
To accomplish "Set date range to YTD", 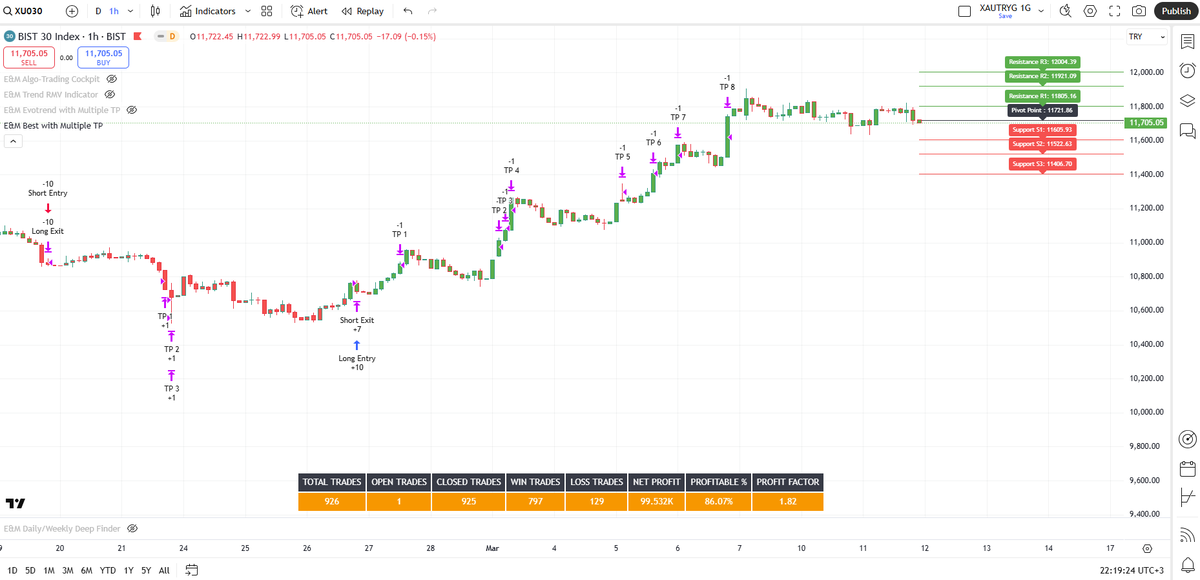I will [108, 570].
